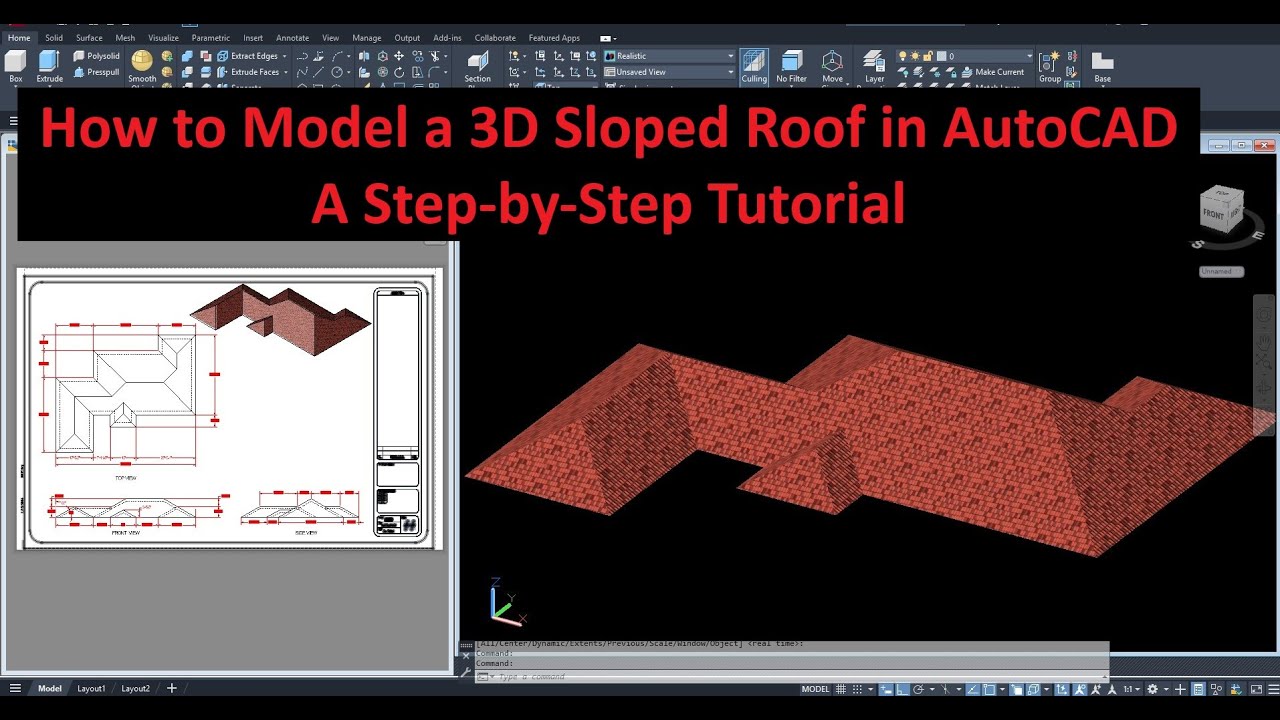Image resolution: width=1280 pixels, height=720 pixels.
Task: Click the Make Current layer button
Action: coord(992,72)
